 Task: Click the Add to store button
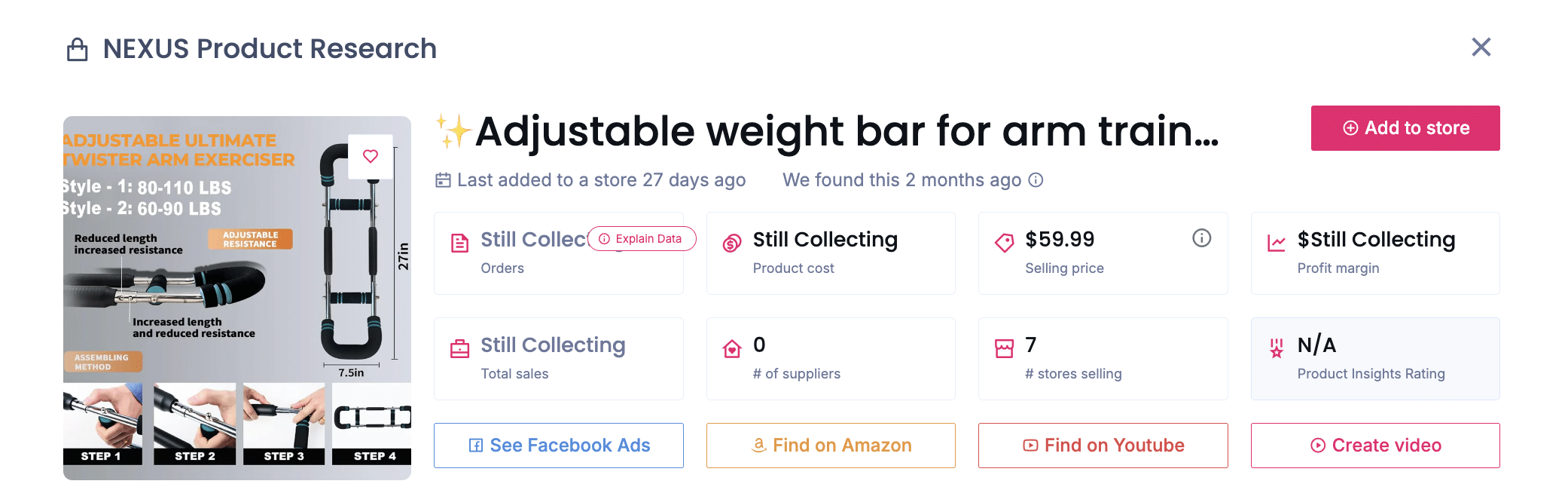coord(1405,128)
